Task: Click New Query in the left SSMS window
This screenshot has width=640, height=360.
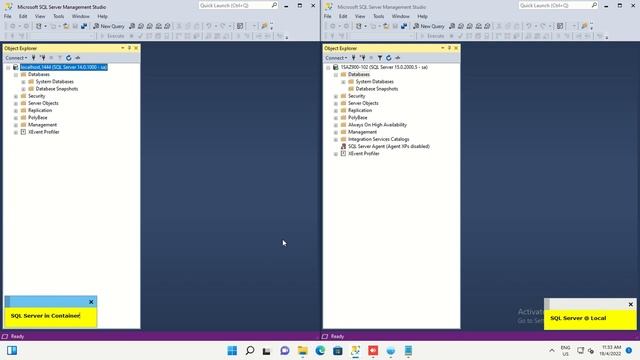Action: pos(109,26)
